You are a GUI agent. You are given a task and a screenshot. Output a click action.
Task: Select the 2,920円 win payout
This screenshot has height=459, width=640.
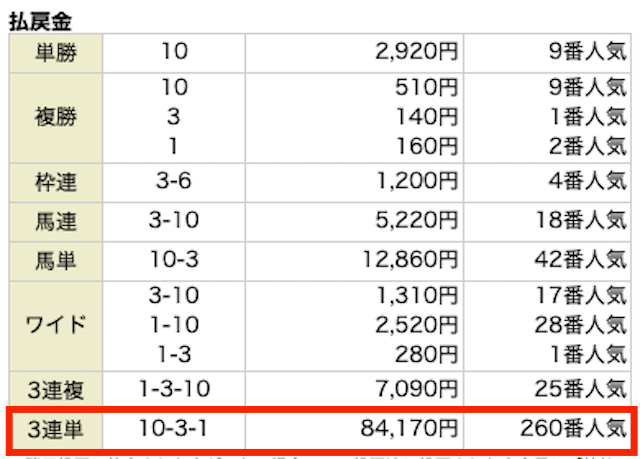click(416, 52)
